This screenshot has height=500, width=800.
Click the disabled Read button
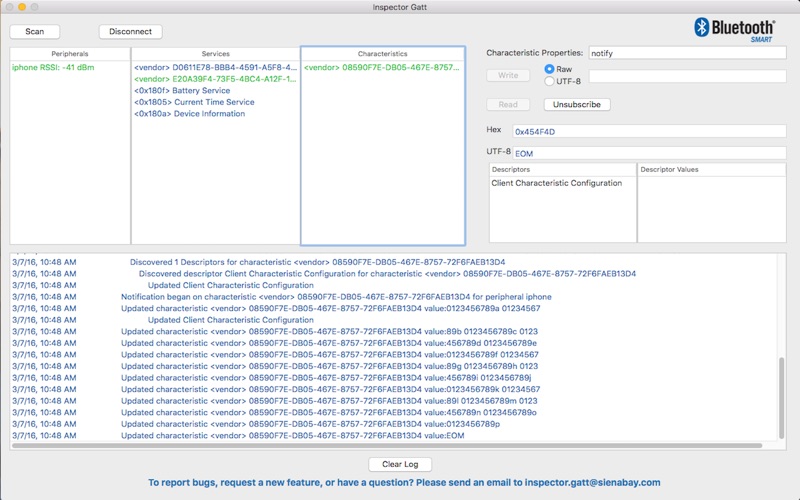(x=508, y=105)
